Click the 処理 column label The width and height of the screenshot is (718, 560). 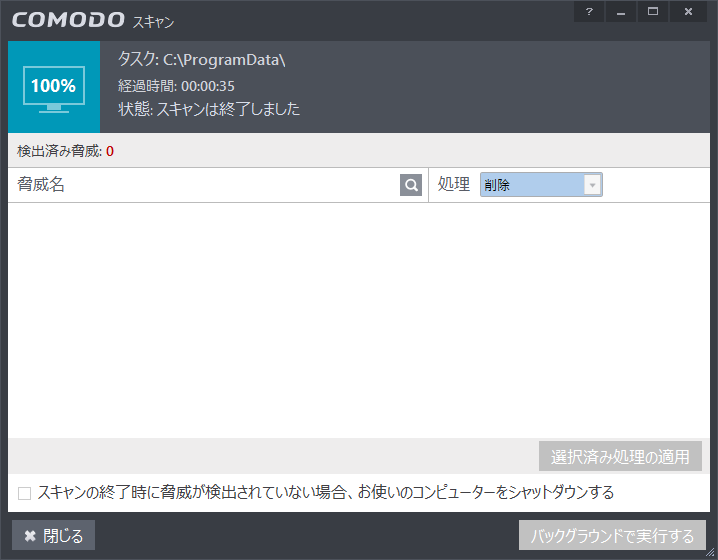click(453, 184)
